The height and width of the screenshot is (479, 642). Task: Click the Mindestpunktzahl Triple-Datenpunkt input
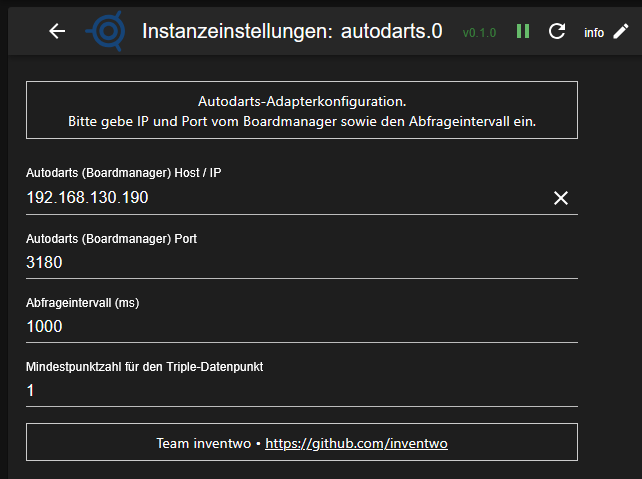300,391
